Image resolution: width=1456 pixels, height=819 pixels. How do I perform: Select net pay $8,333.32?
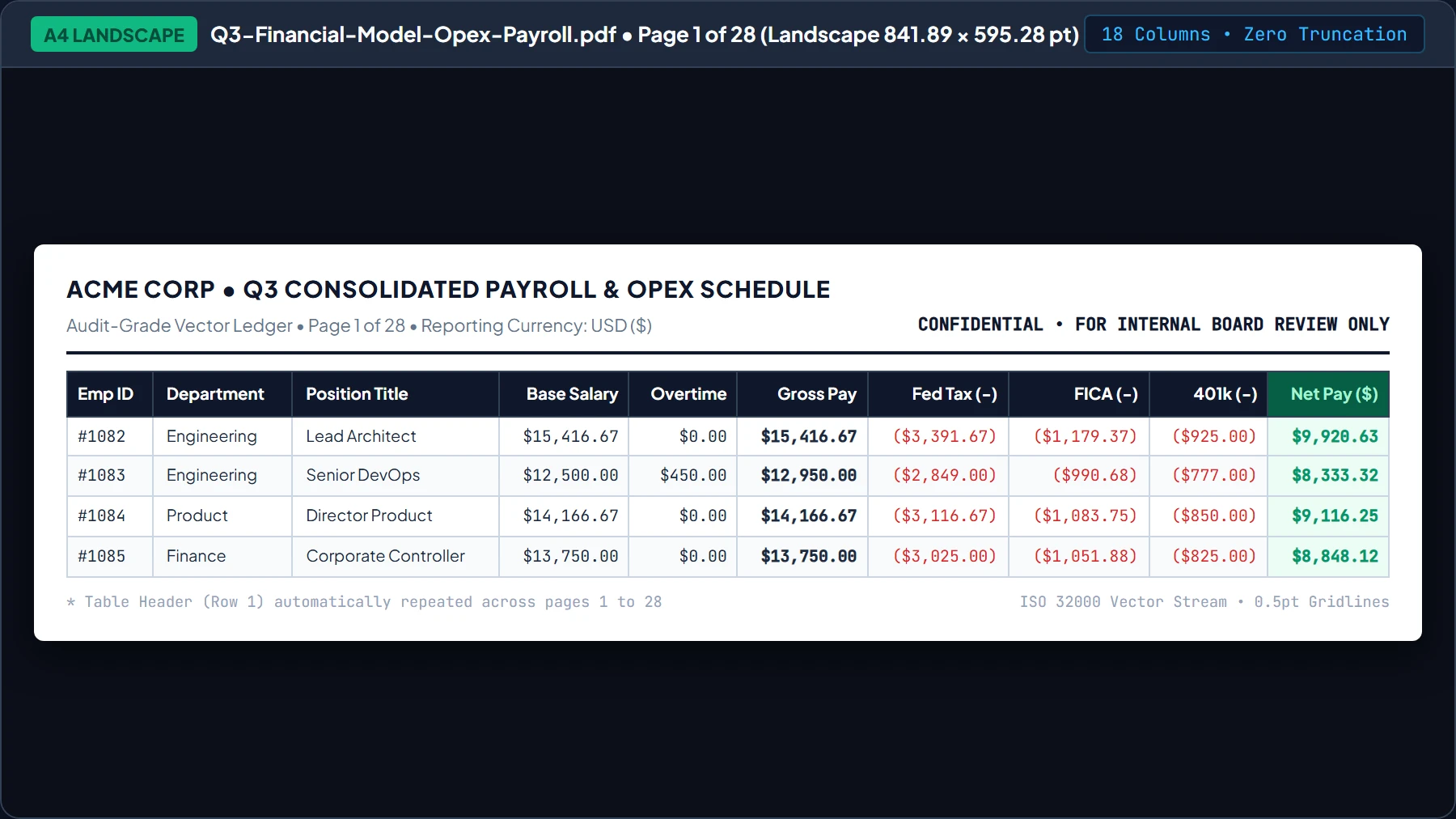[1328, 475]
